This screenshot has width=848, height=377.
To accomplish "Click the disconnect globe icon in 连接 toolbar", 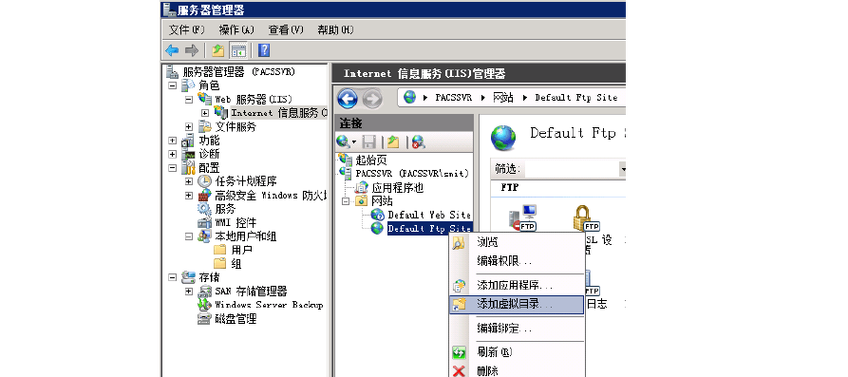I will click(418, 142).
